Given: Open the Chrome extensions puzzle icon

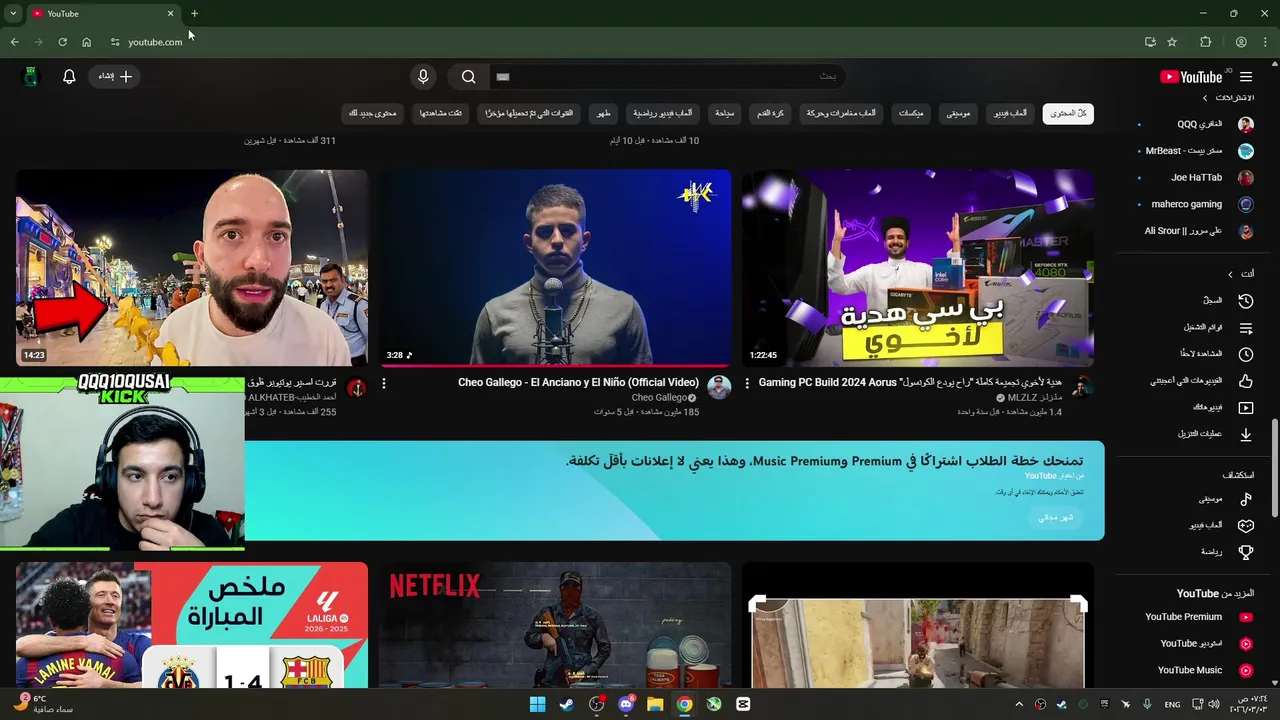Looking at the screenshot, I should [1206, 42].
